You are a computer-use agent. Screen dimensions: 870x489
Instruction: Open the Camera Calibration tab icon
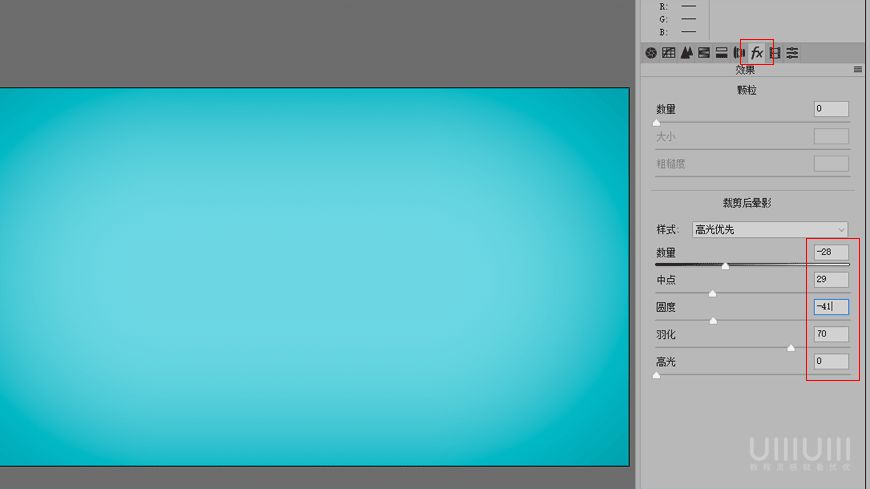(x=775, y=53)
